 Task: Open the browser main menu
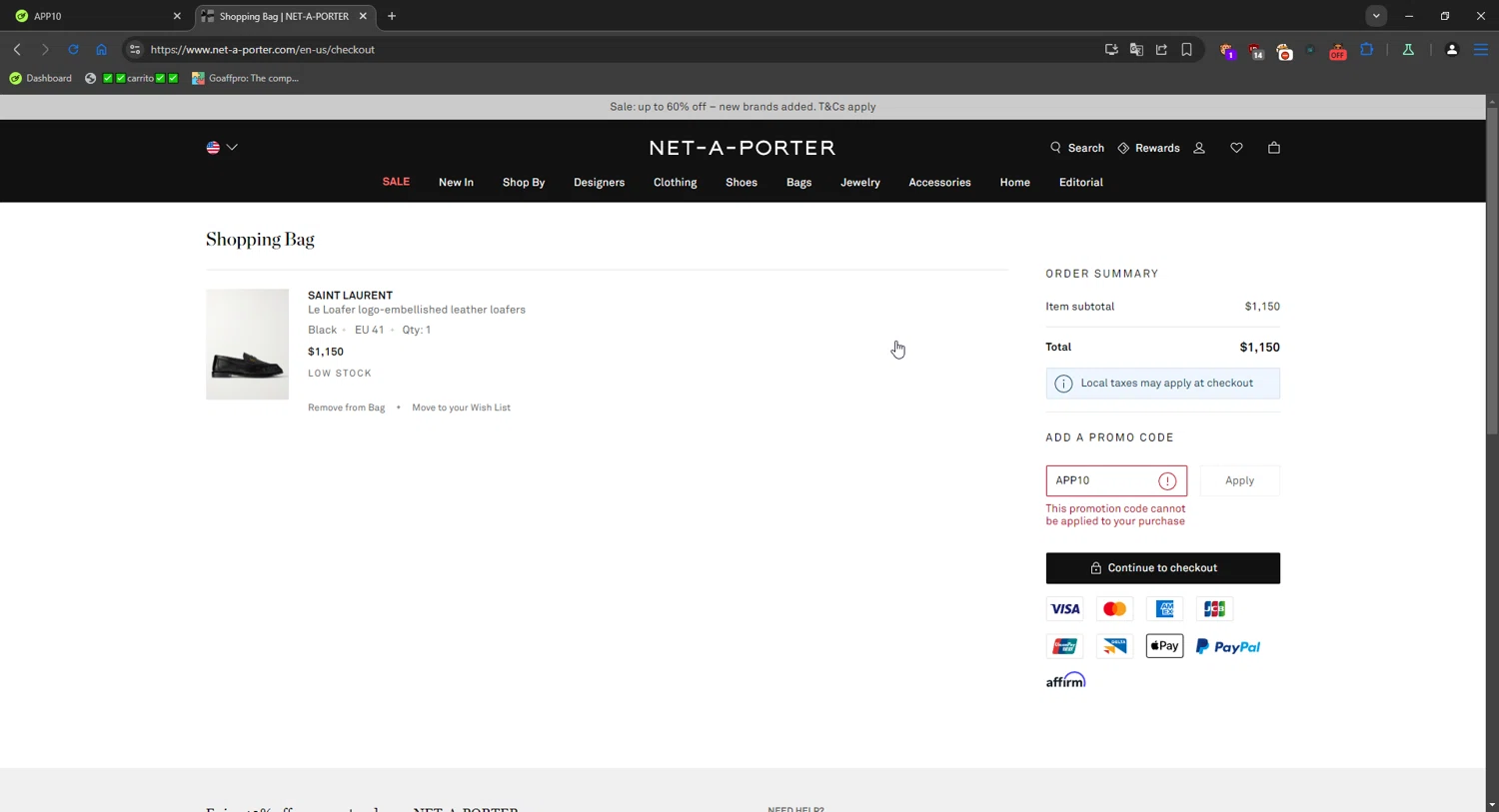1481,49
